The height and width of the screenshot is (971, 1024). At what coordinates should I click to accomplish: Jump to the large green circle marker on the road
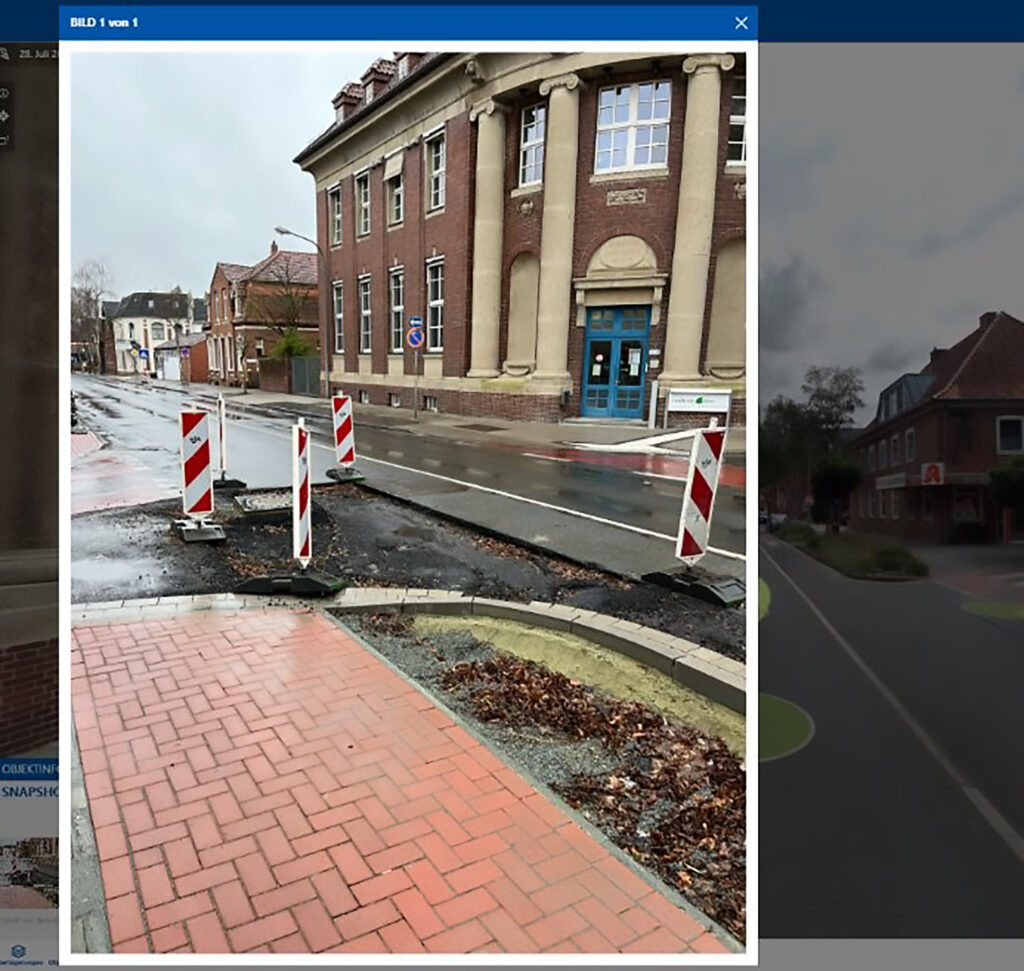(785, 727)
